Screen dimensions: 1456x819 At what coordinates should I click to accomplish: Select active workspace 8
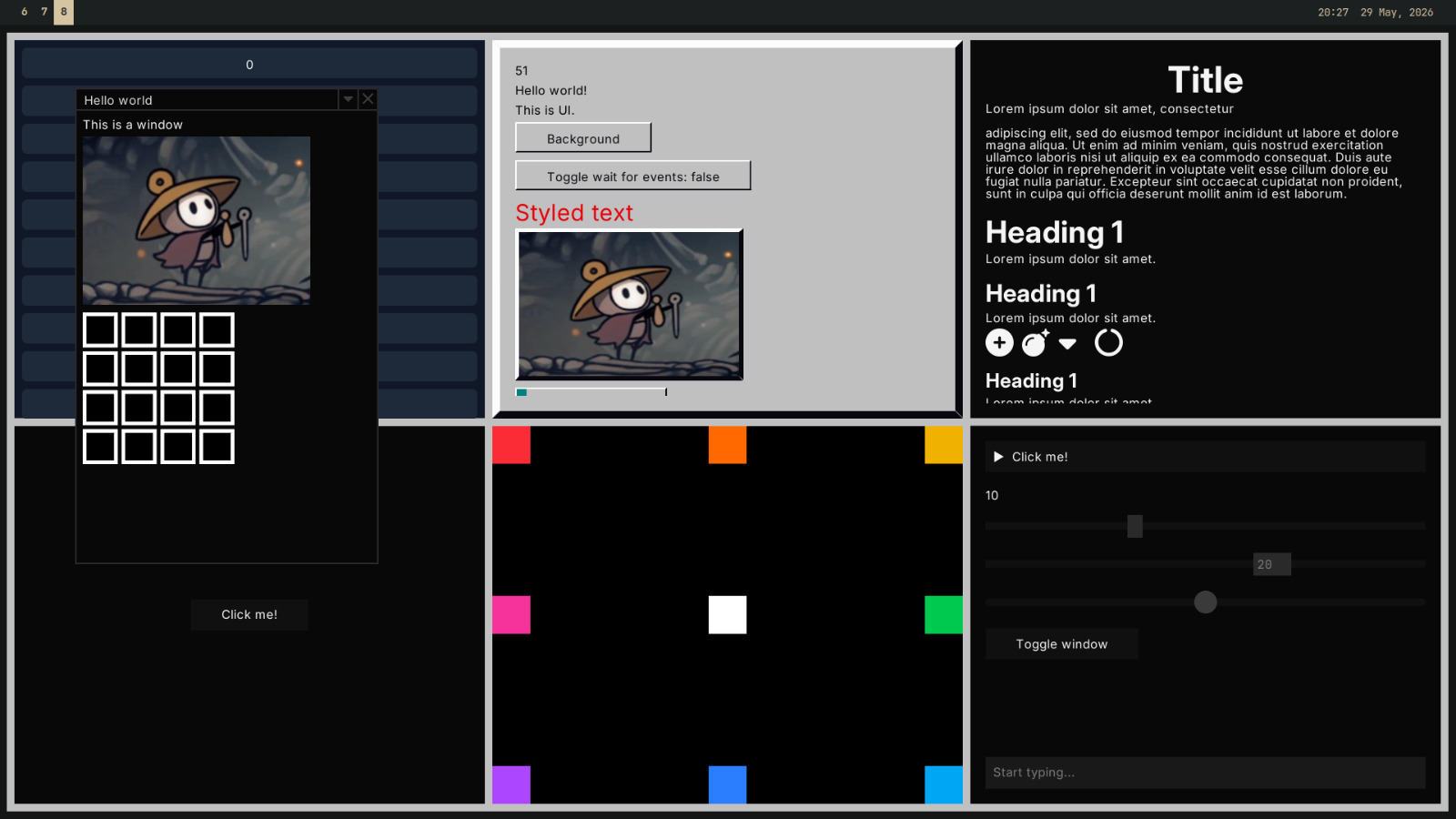(64, 13)
